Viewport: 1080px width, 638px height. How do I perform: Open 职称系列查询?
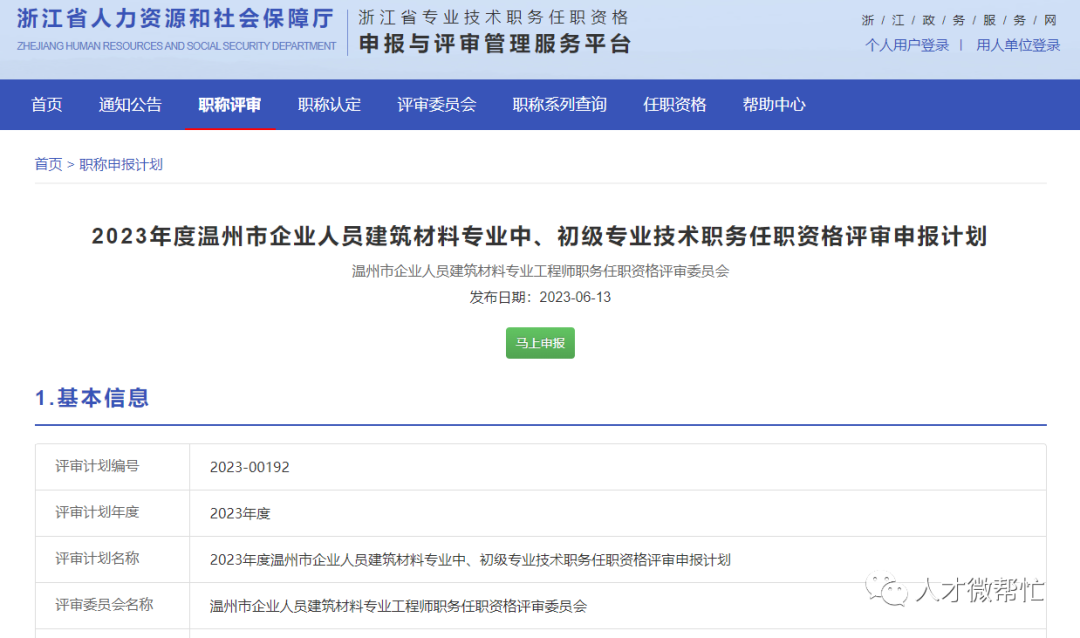[x=559, y=104]
